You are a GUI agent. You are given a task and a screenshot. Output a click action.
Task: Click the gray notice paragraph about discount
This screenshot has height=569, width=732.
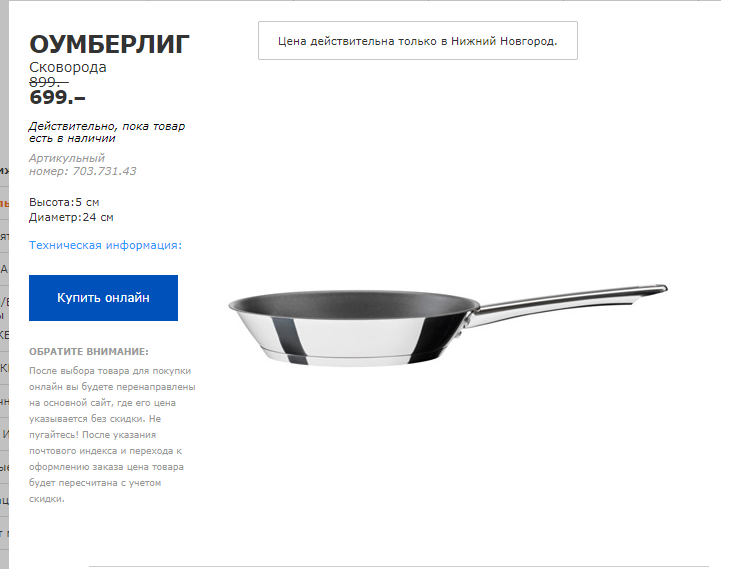point(112,435)
